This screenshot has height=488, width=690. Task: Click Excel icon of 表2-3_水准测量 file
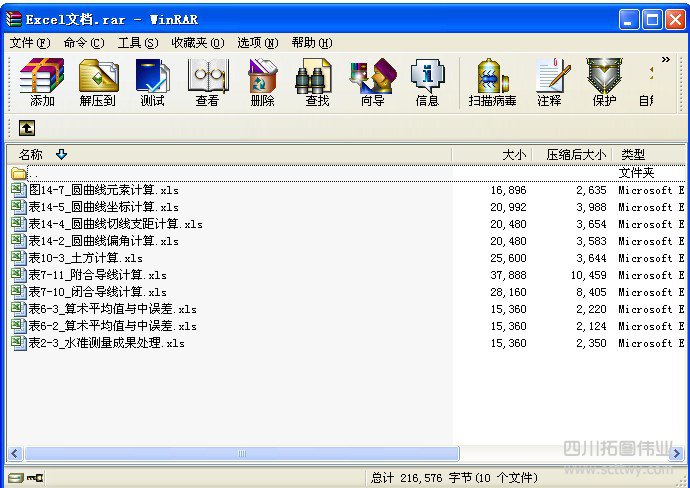click(x=18, y=343)
